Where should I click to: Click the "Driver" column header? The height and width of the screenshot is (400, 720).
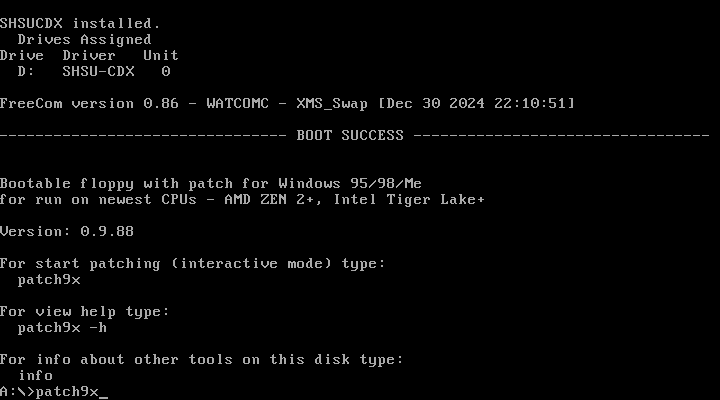point(90,55)
